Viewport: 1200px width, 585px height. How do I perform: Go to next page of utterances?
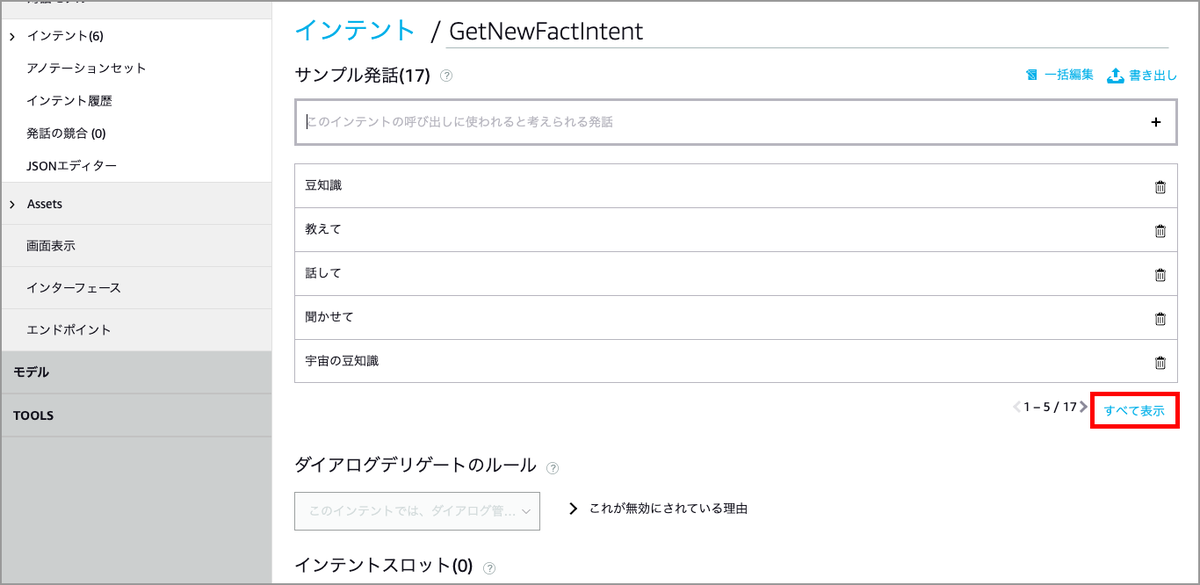pos(1083,407)
